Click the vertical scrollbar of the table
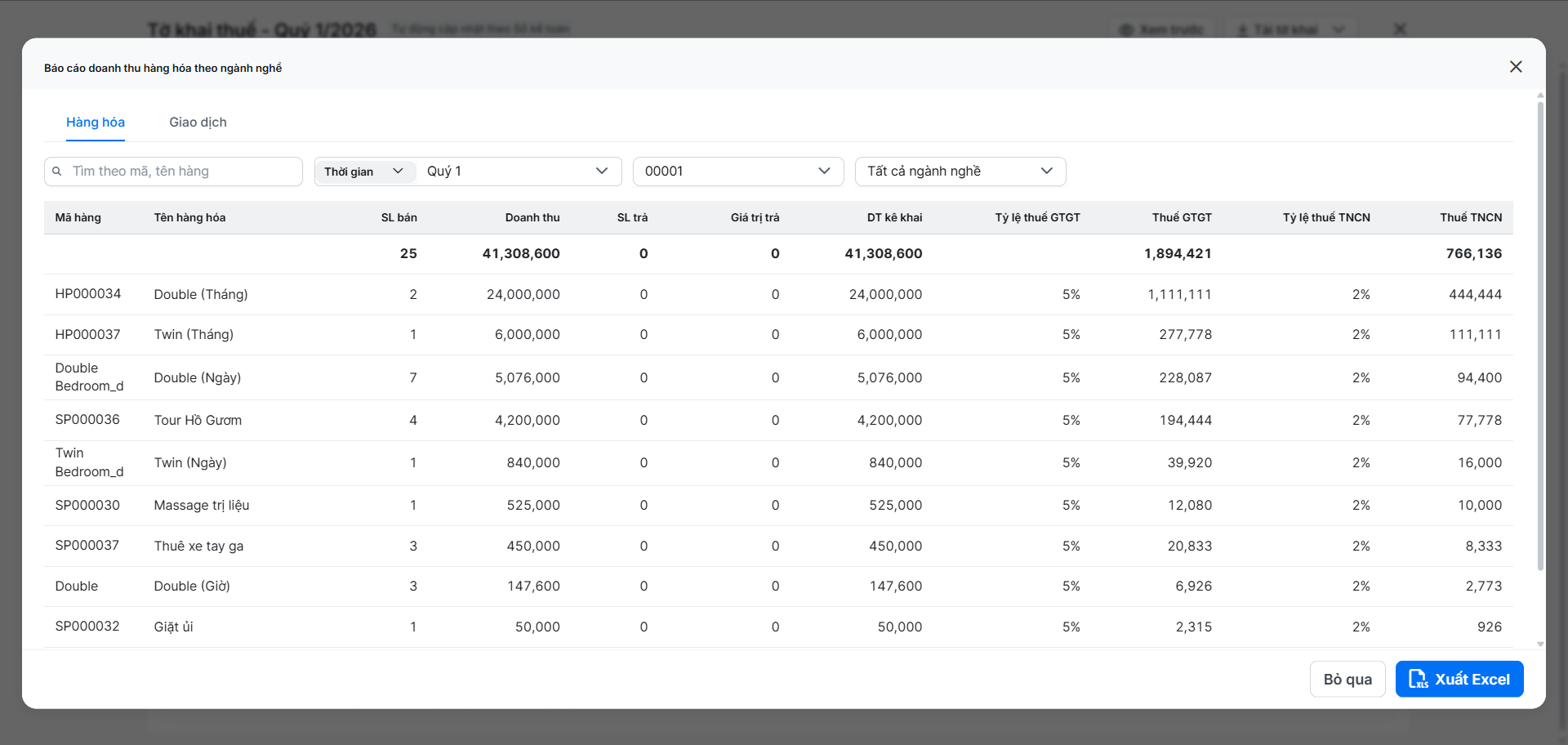Screen dimensions: 1568x745 [x=1540, y=327]
